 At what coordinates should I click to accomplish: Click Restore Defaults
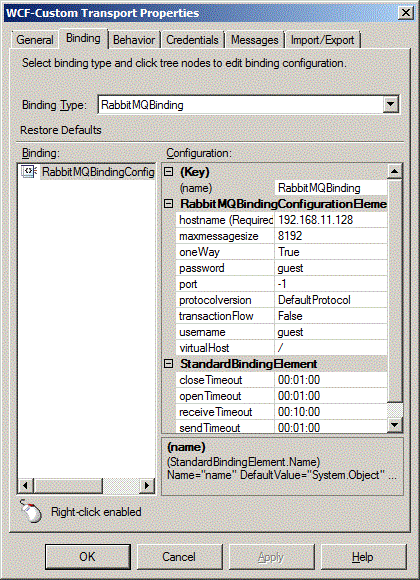[61, 130]
